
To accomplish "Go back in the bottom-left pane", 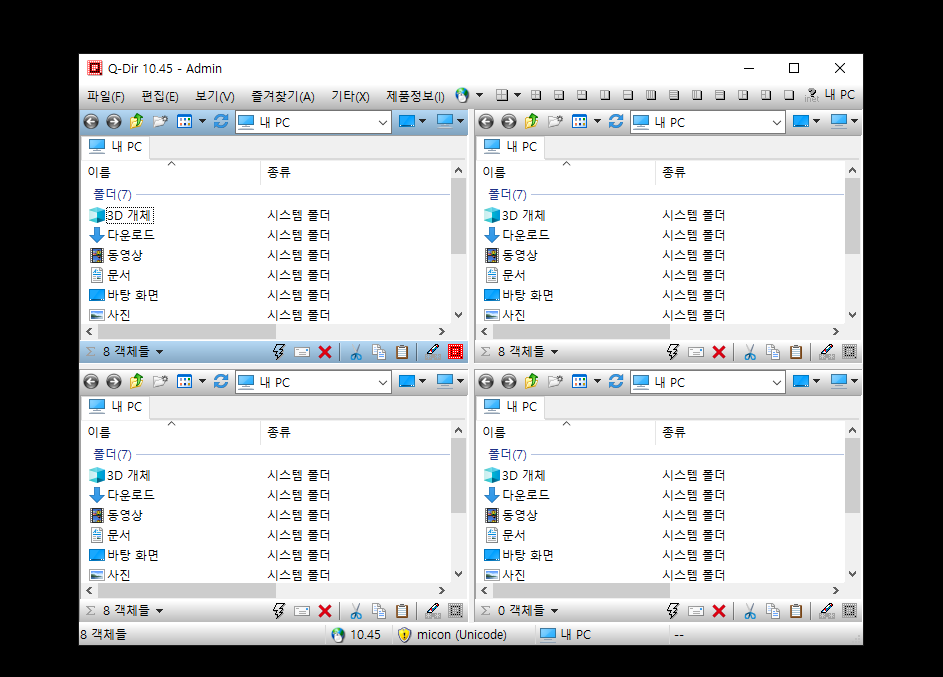I will coord(91,382).
